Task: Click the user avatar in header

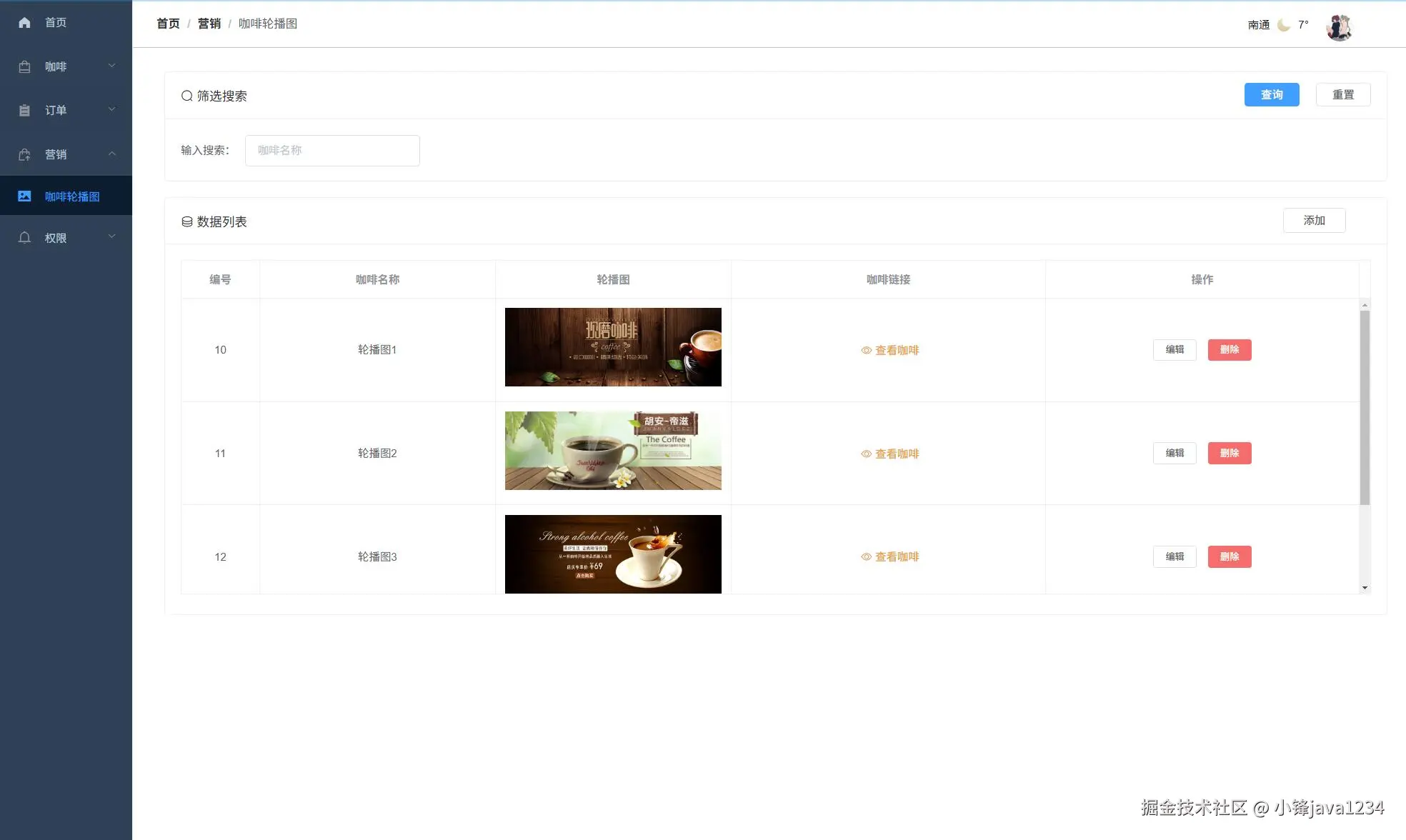Action: [x=1339, y=27]
